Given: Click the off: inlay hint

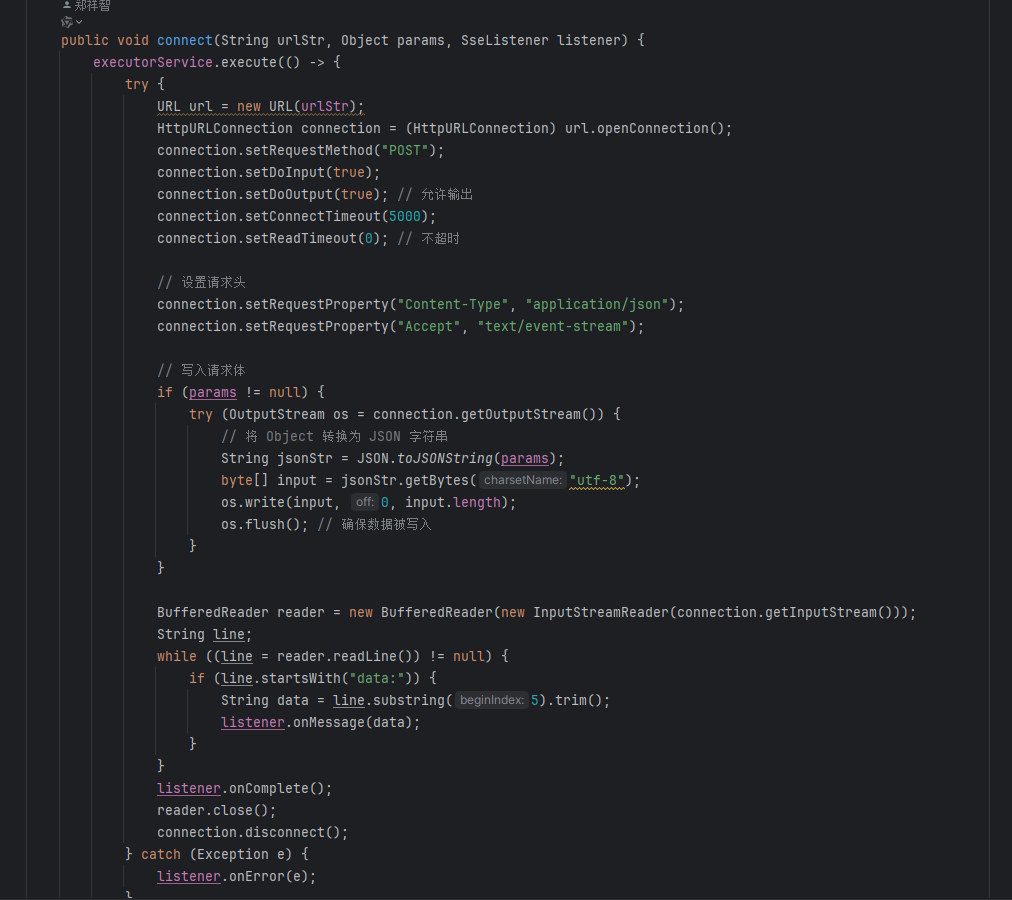Looking at the screenshot, I should point(365,502).
